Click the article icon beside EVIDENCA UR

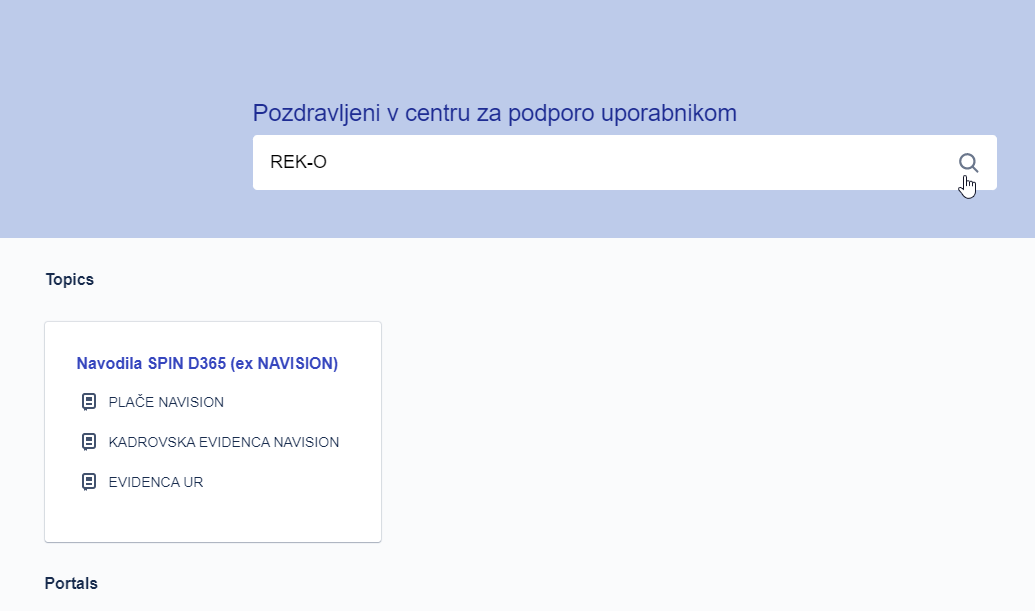pos(88,482)
